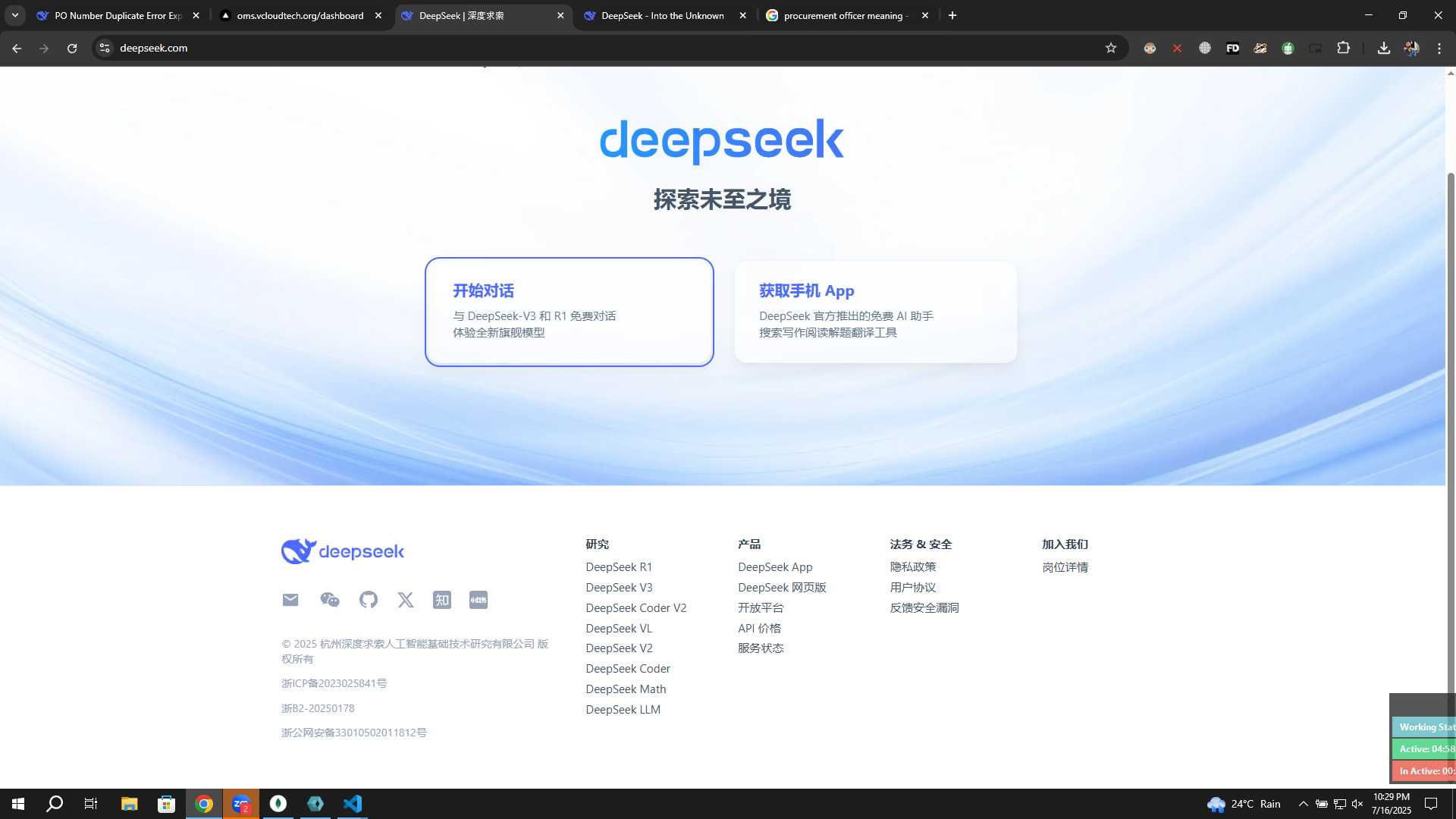Click the 开始对话 start chat card
Image resolution: width=1456 pixels, height=819 pixels.
569,312
